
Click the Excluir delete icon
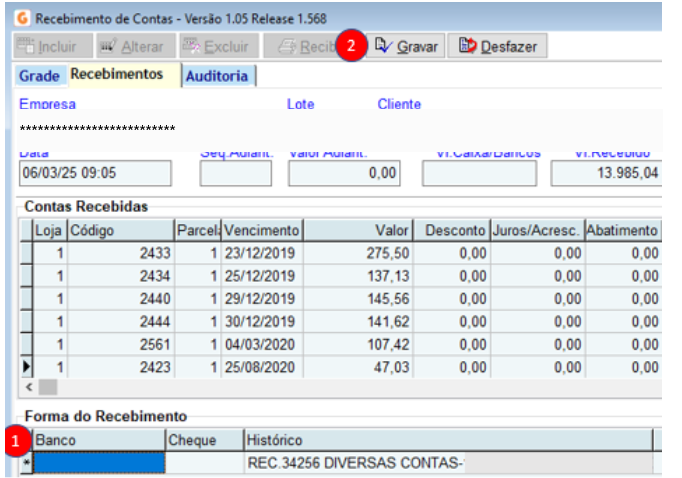[191, 46]
